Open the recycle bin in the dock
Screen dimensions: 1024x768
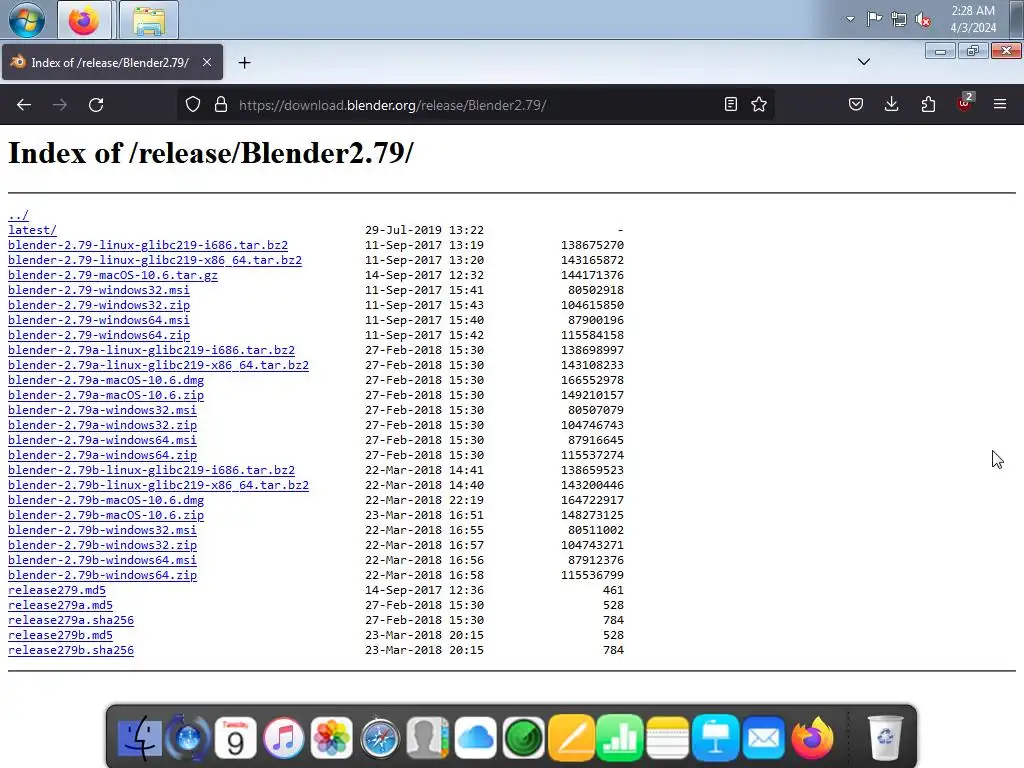[885, 739]
